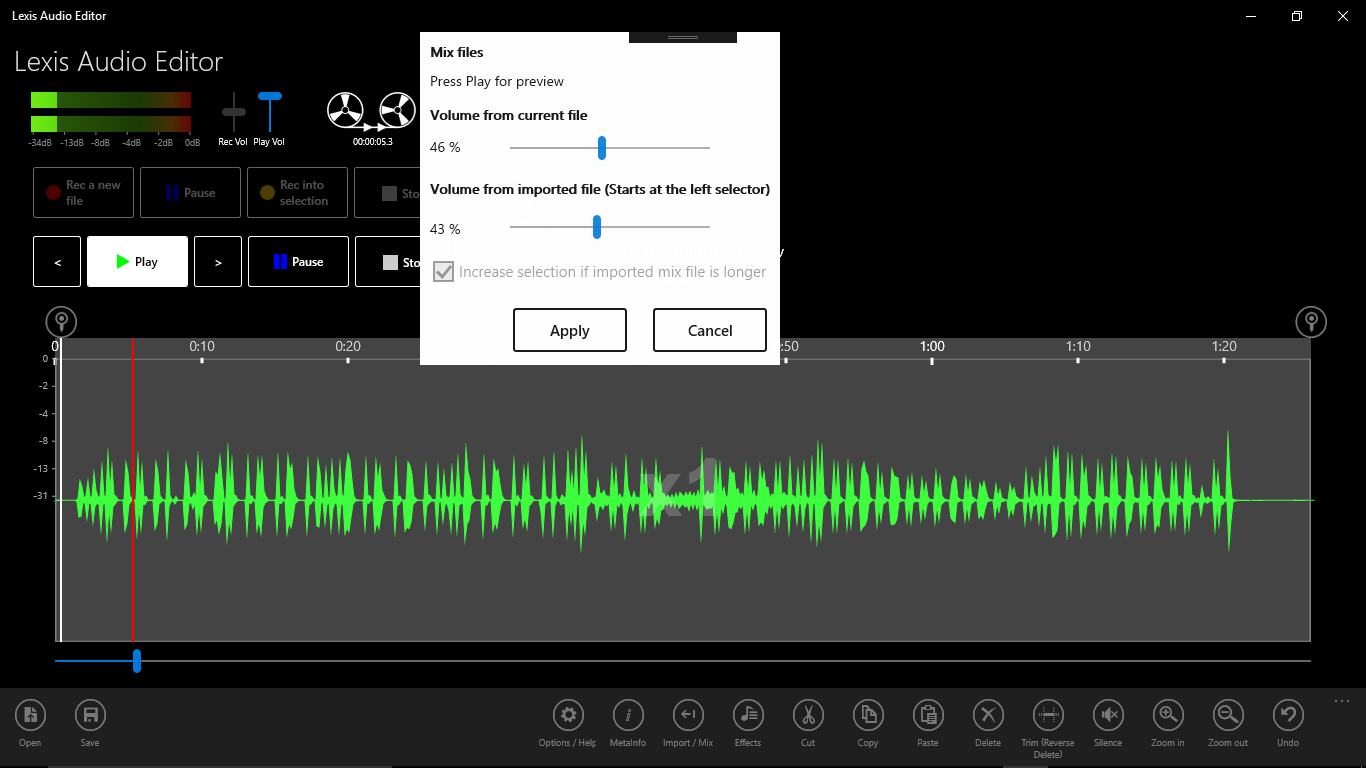The width and height of the screenshot is (1366, 768).
Task: Click the 0:10 timeline mark
Action: pyautogui.click(x=202, y=347)
